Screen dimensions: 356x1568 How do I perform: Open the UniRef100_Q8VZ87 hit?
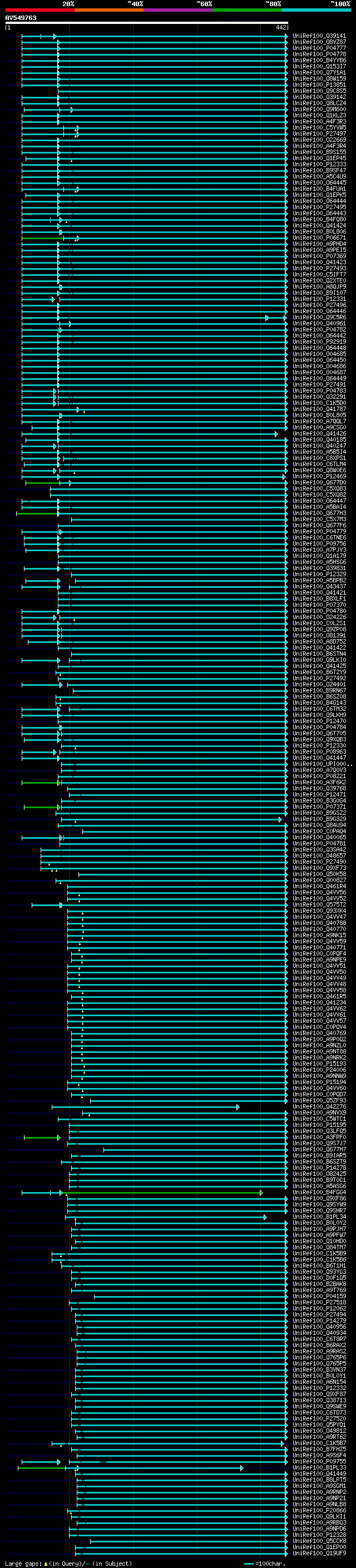(x=319, y=42)
